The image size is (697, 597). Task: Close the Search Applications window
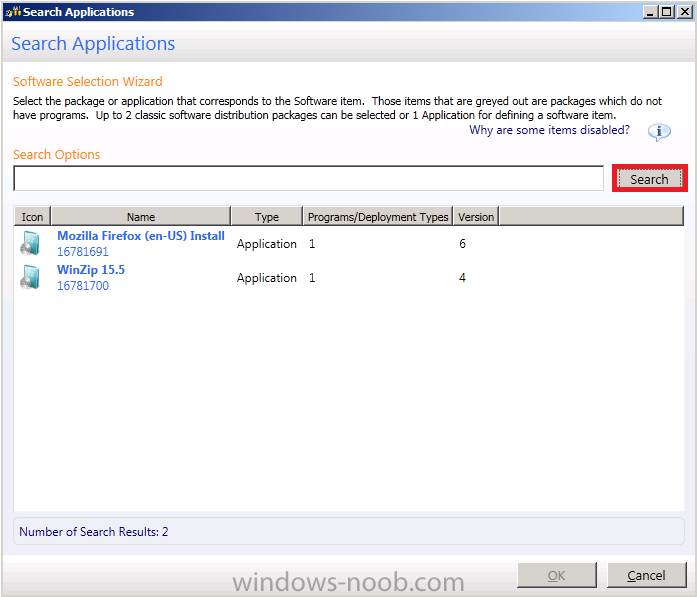(685, 12)
